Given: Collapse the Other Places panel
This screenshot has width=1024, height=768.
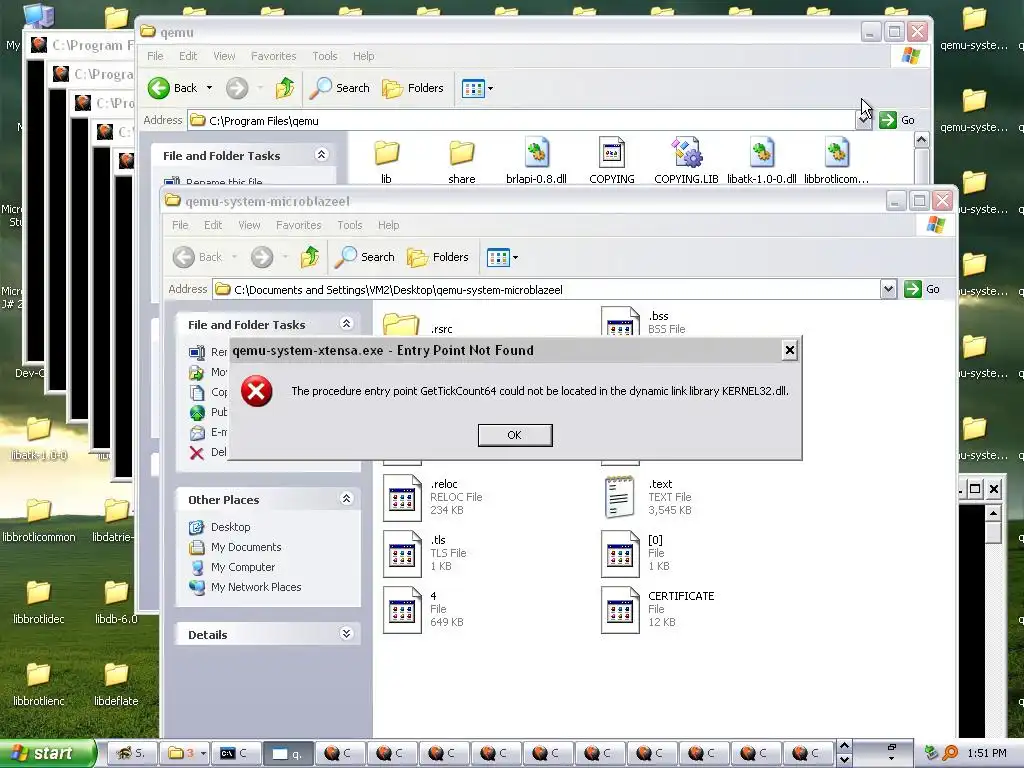Looking at the screenshot, I should [x=346, y=499].
